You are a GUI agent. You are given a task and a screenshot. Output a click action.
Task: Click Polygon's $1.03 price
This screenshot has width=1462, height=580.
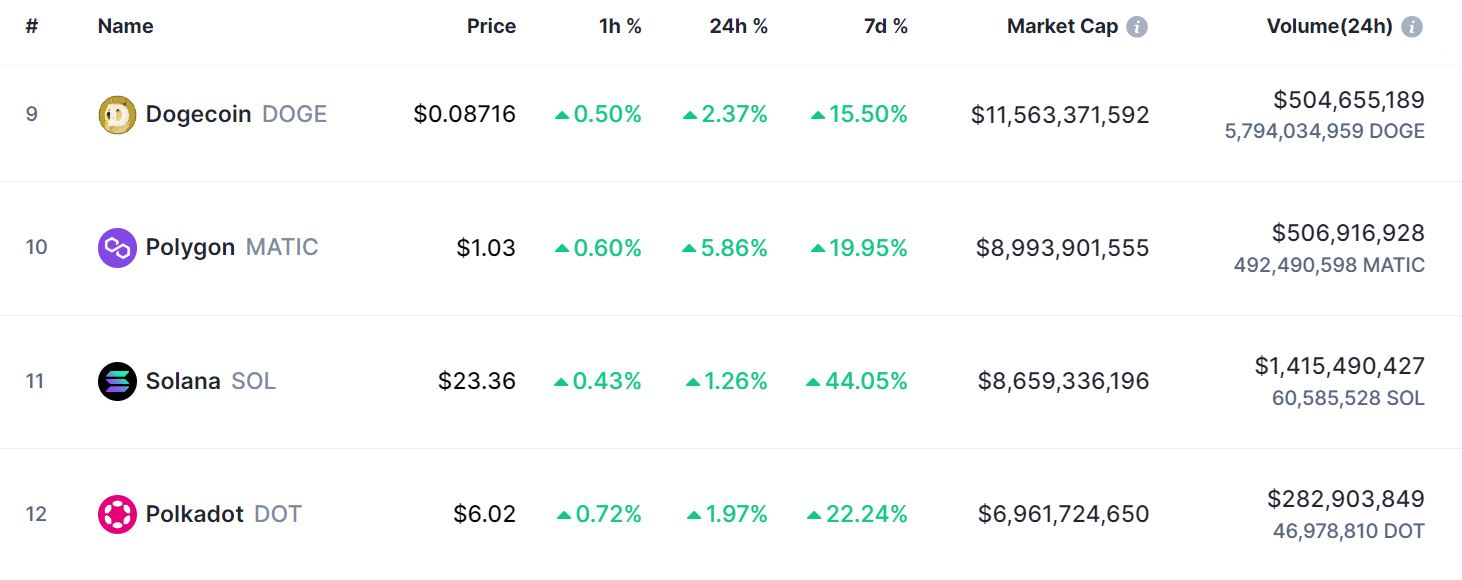click(x=486, y=248)
